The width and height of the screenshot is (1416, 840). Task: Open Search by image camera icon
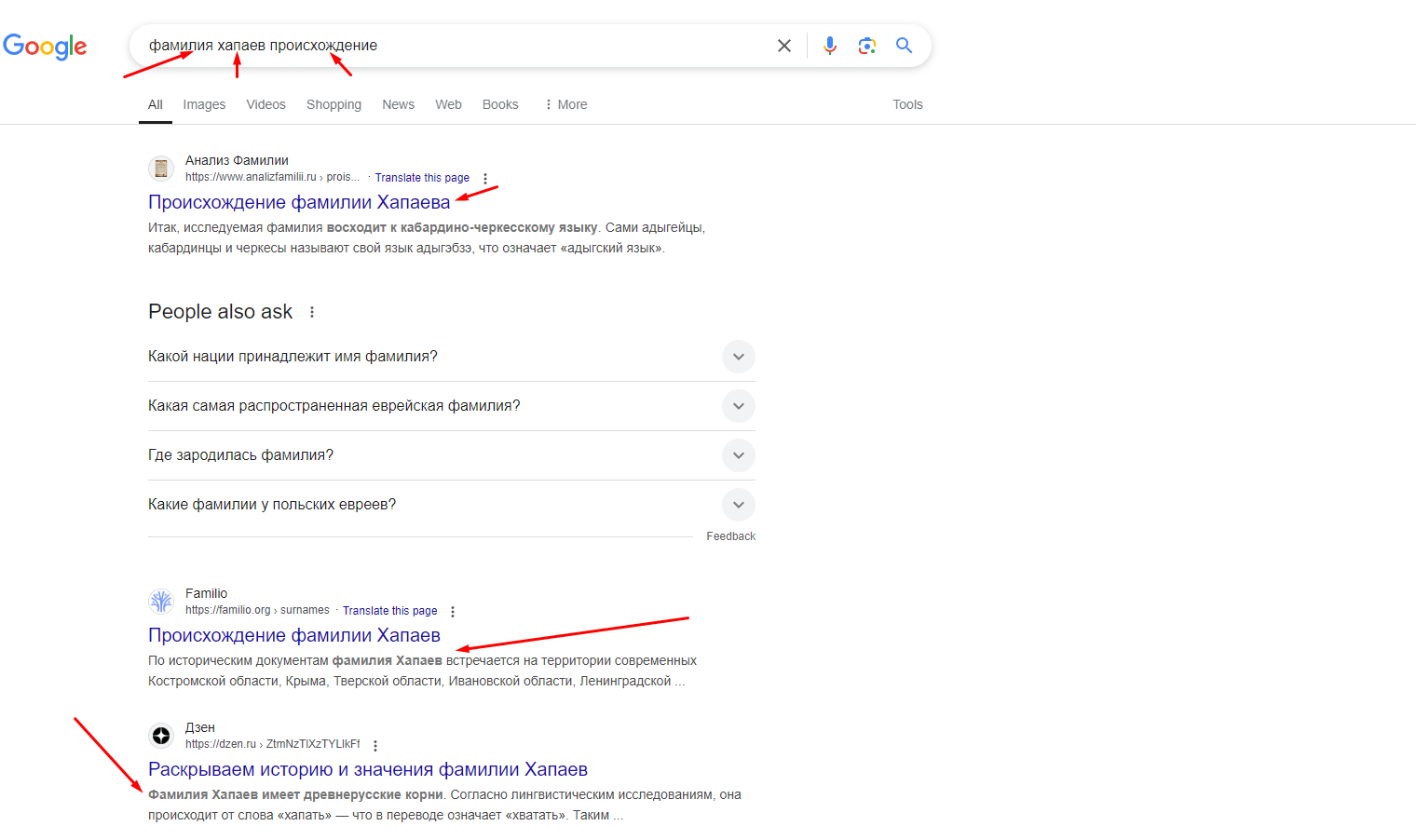pyautogui.click(x=866, y=46)
